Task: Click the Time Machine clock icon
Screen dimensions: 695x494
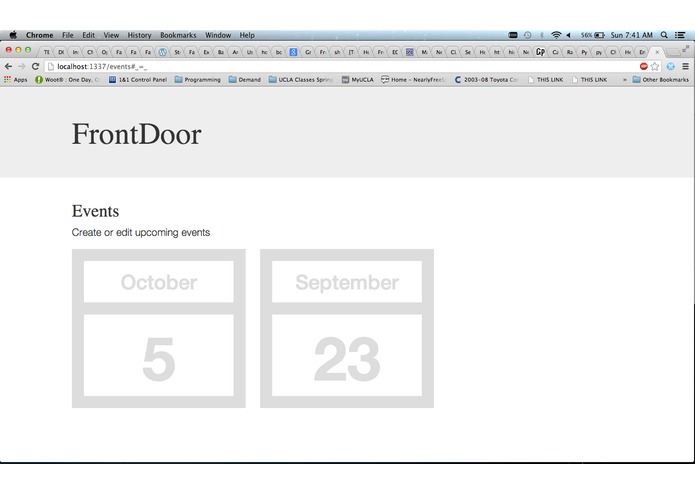Action: click(527, 35)
